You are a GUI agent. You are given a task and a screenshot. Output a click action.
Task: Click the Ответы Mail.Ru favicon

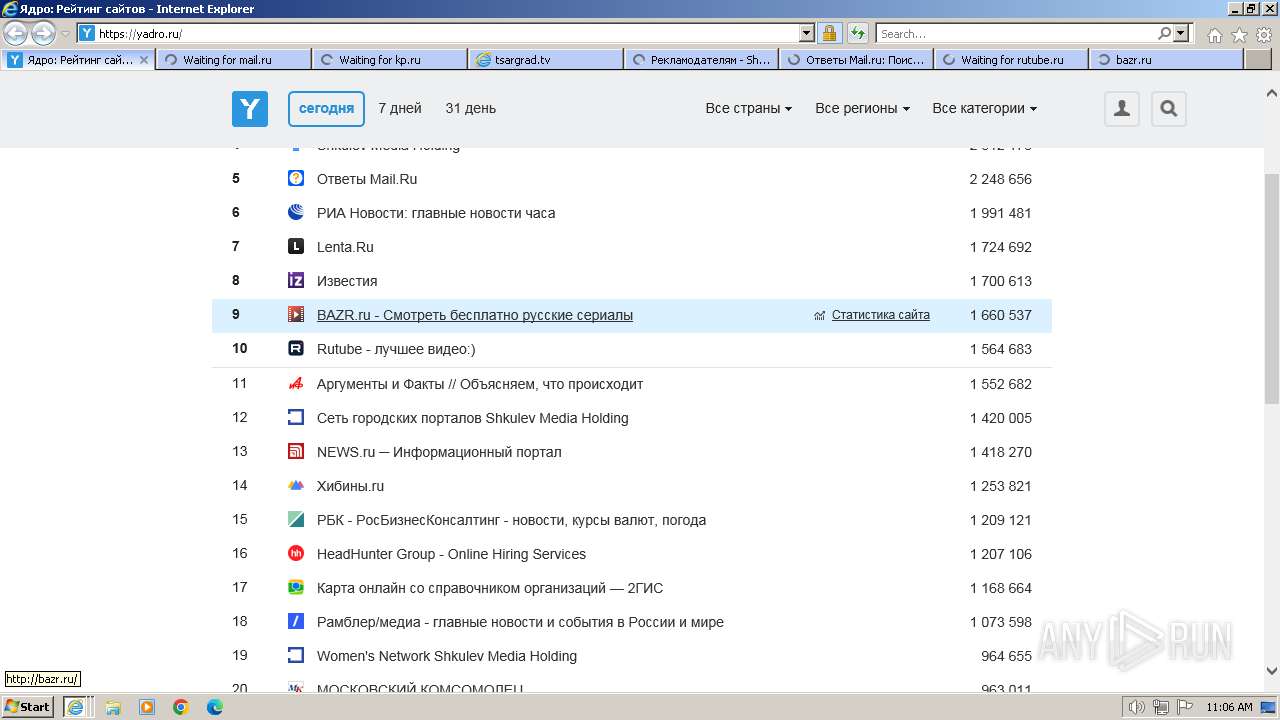pyautogui.click(x=296, y=179)
